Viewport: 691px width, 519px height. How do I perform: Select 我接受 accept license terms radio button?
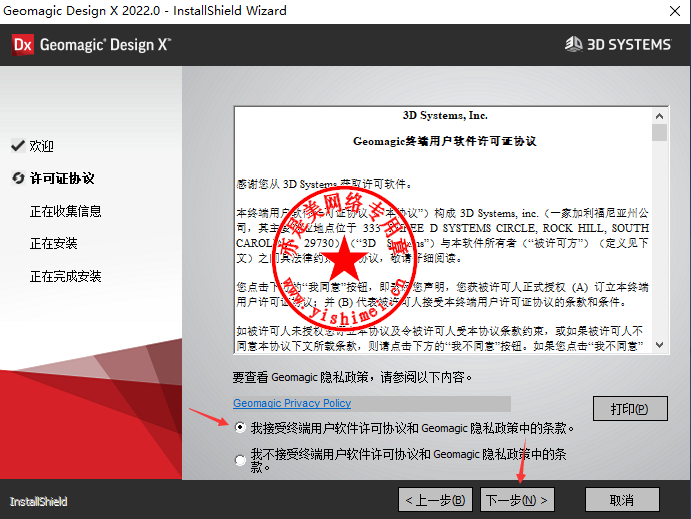pos(240,427)
